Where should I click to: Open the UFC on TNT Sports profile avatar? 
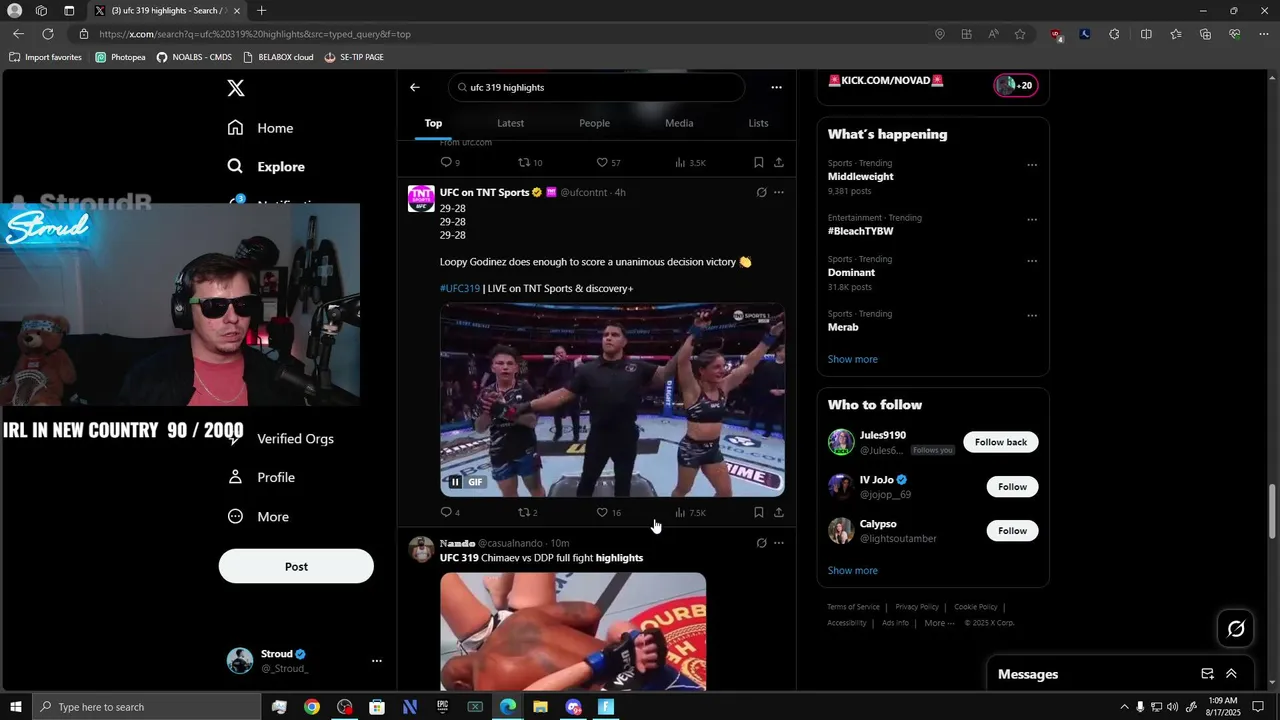click(x=421, y=198)
